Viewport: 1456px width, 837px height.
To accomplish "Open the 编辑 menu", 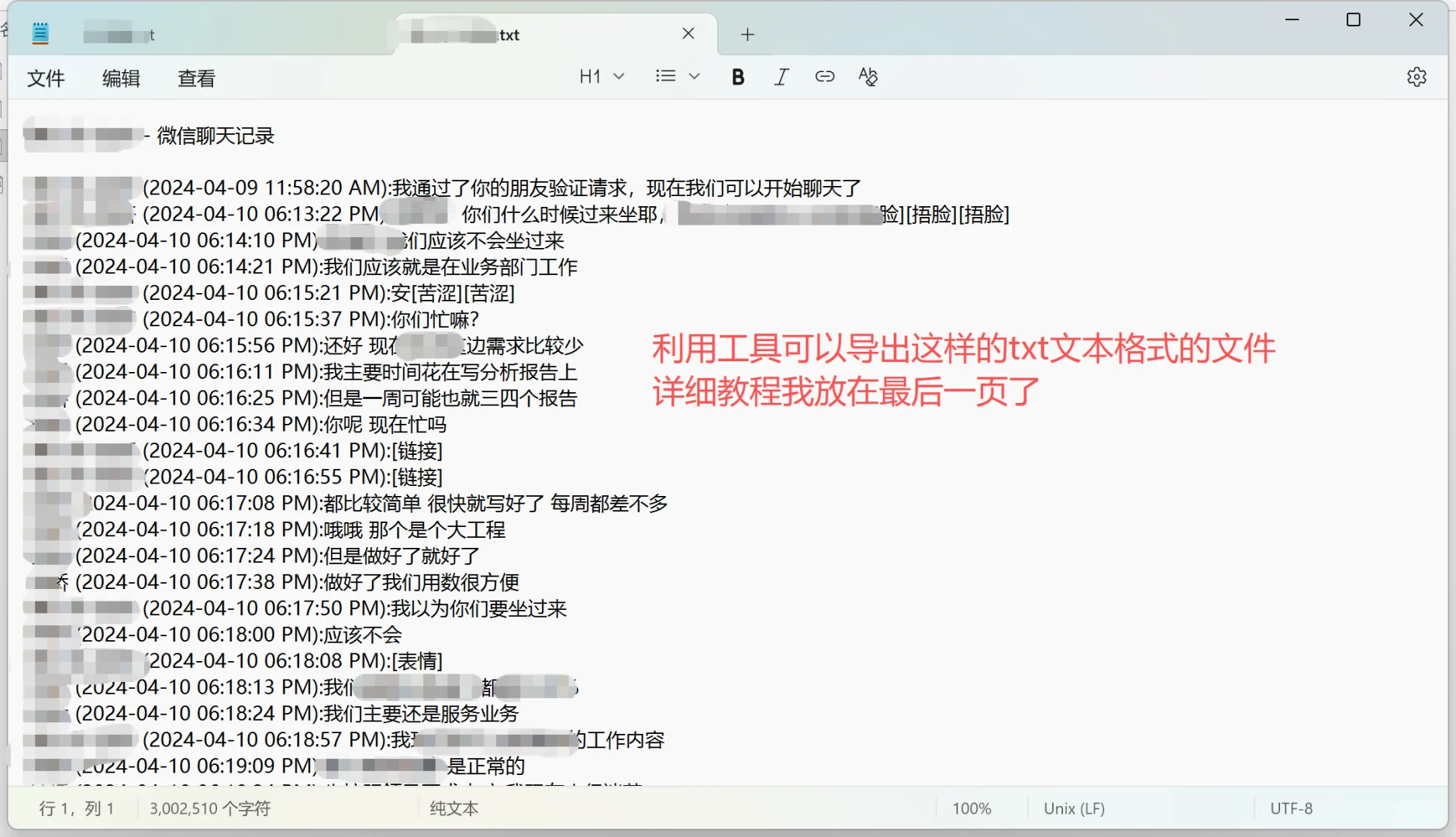I will click(121, 77).
